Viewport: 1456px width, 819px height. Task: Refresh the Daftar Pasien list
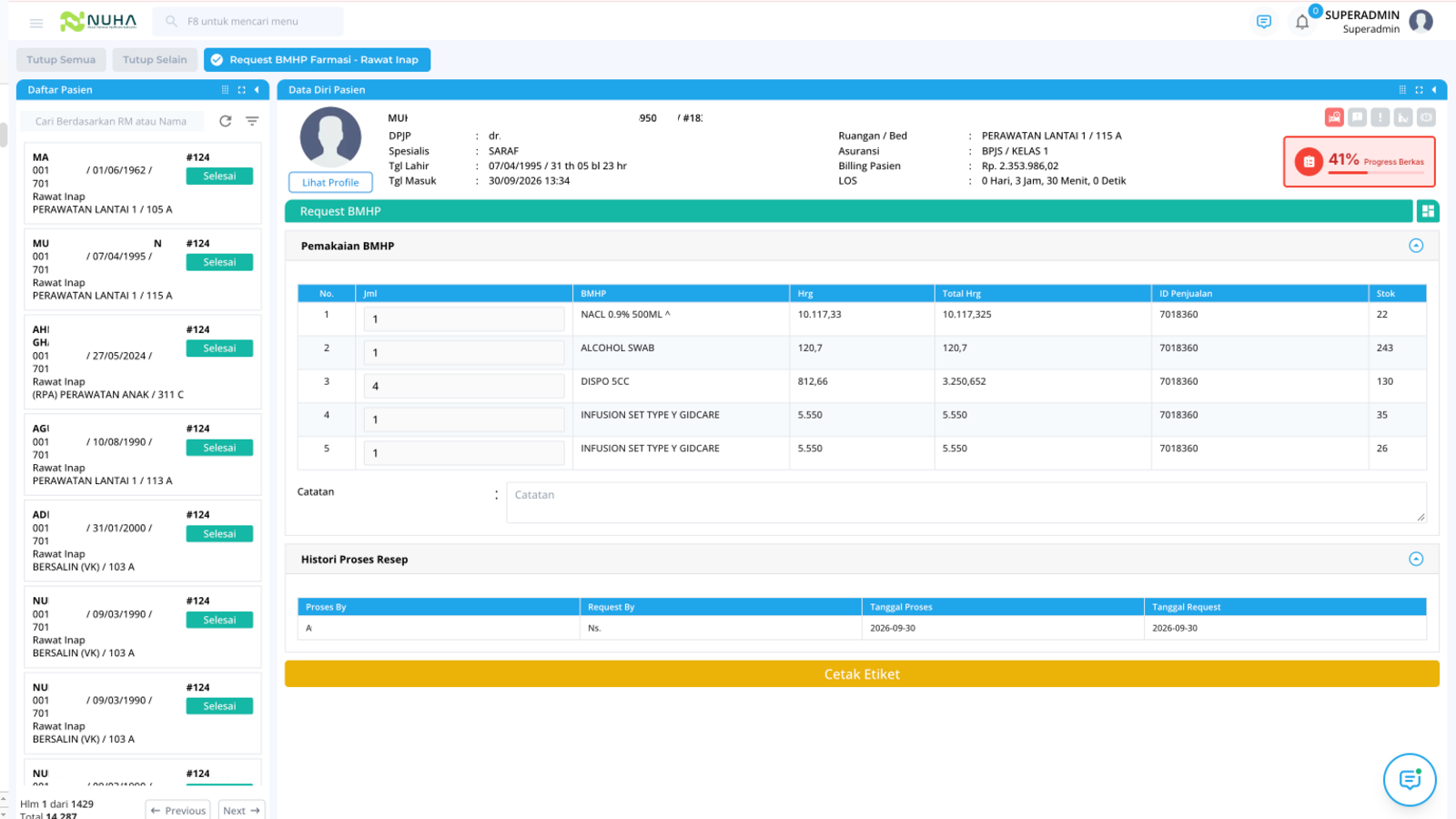coord(226,121)
